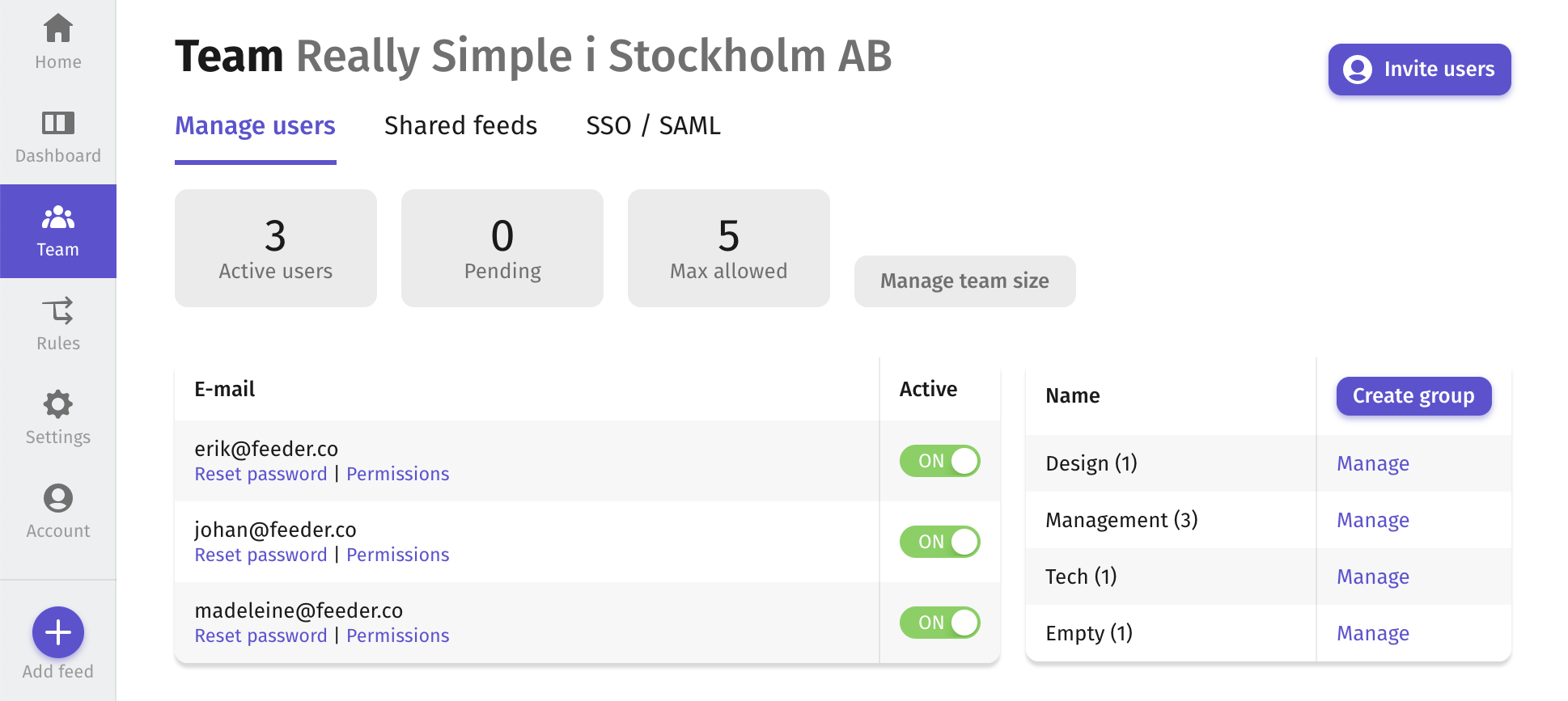Toggle madeleine@feeder.co active status
Image resolution: width=1568 pixels, height=701 pixels.
coord(939,623)
